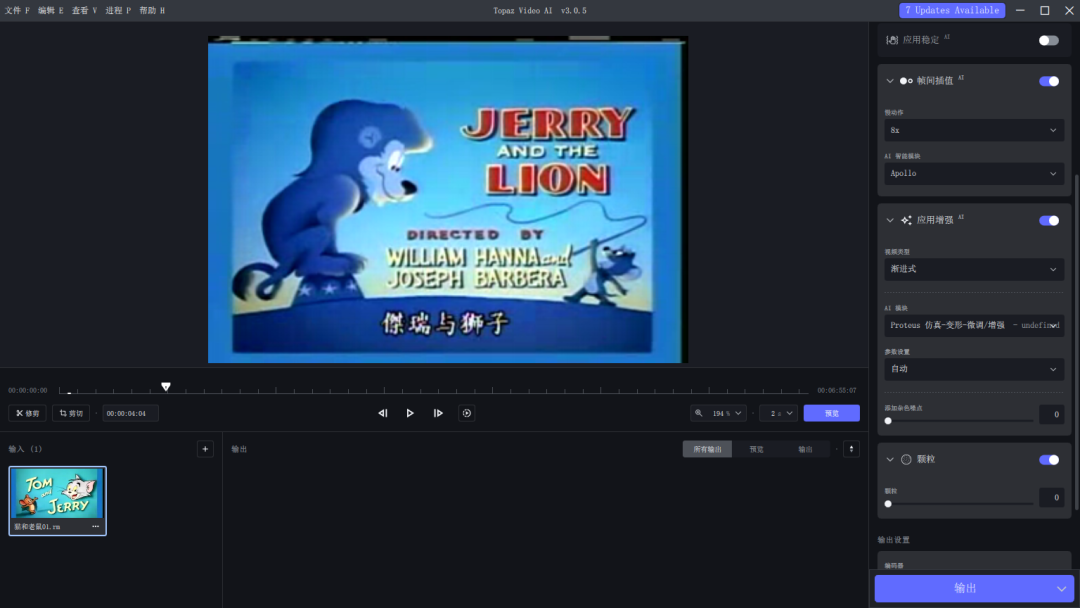Click the 修剪 trim scissors button

[28, 413]
